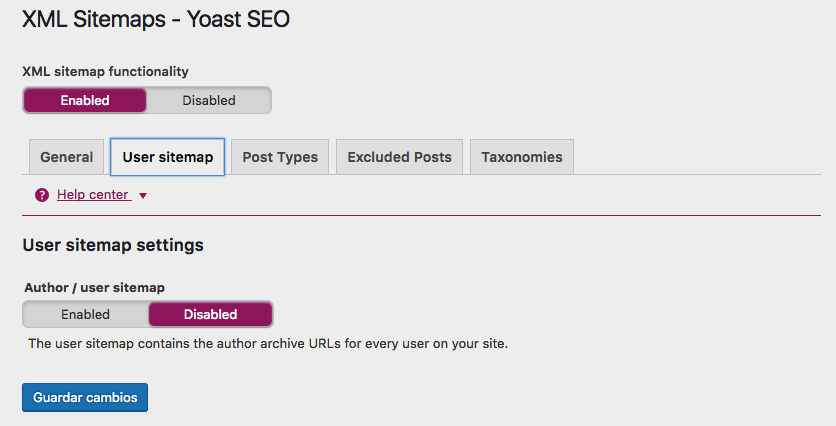Click the 'Author / user sitemap' label
The height and width of the screenshot is (426, 836).
[94, 288]
